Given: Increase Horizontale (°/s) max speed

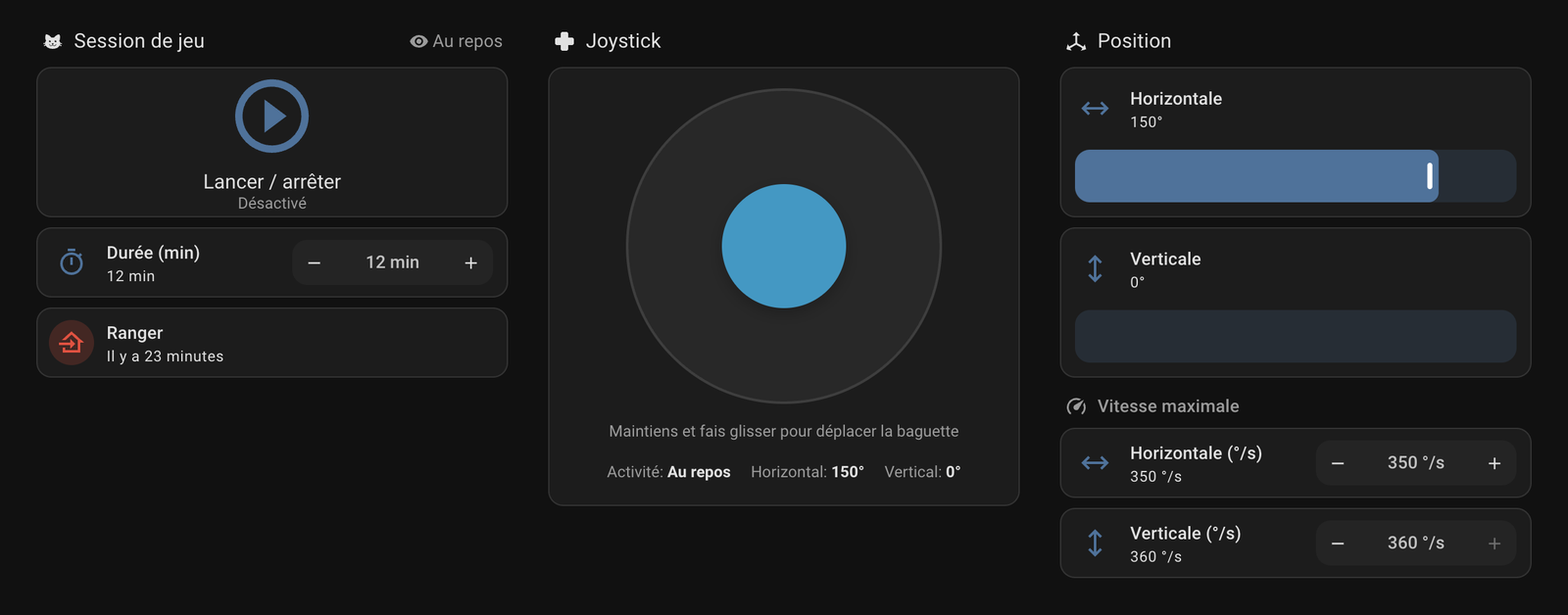Looking at the screenshot, I should 1494,463.
